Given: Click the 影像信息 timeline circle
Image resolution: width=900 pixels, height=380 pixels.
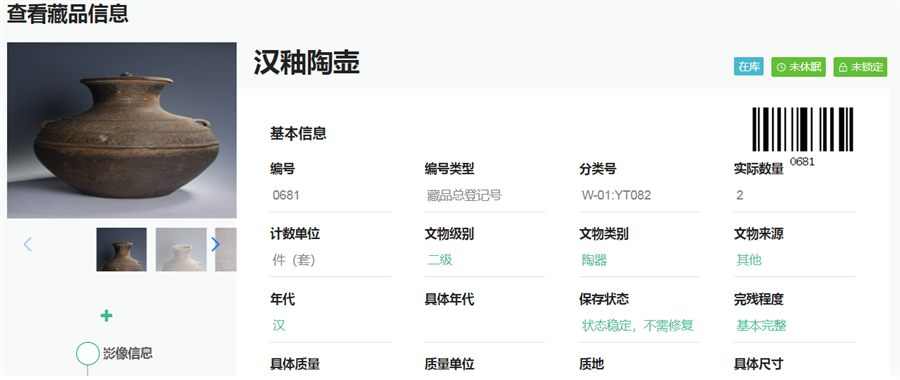Looking at the screenshot, I should 88,354.
